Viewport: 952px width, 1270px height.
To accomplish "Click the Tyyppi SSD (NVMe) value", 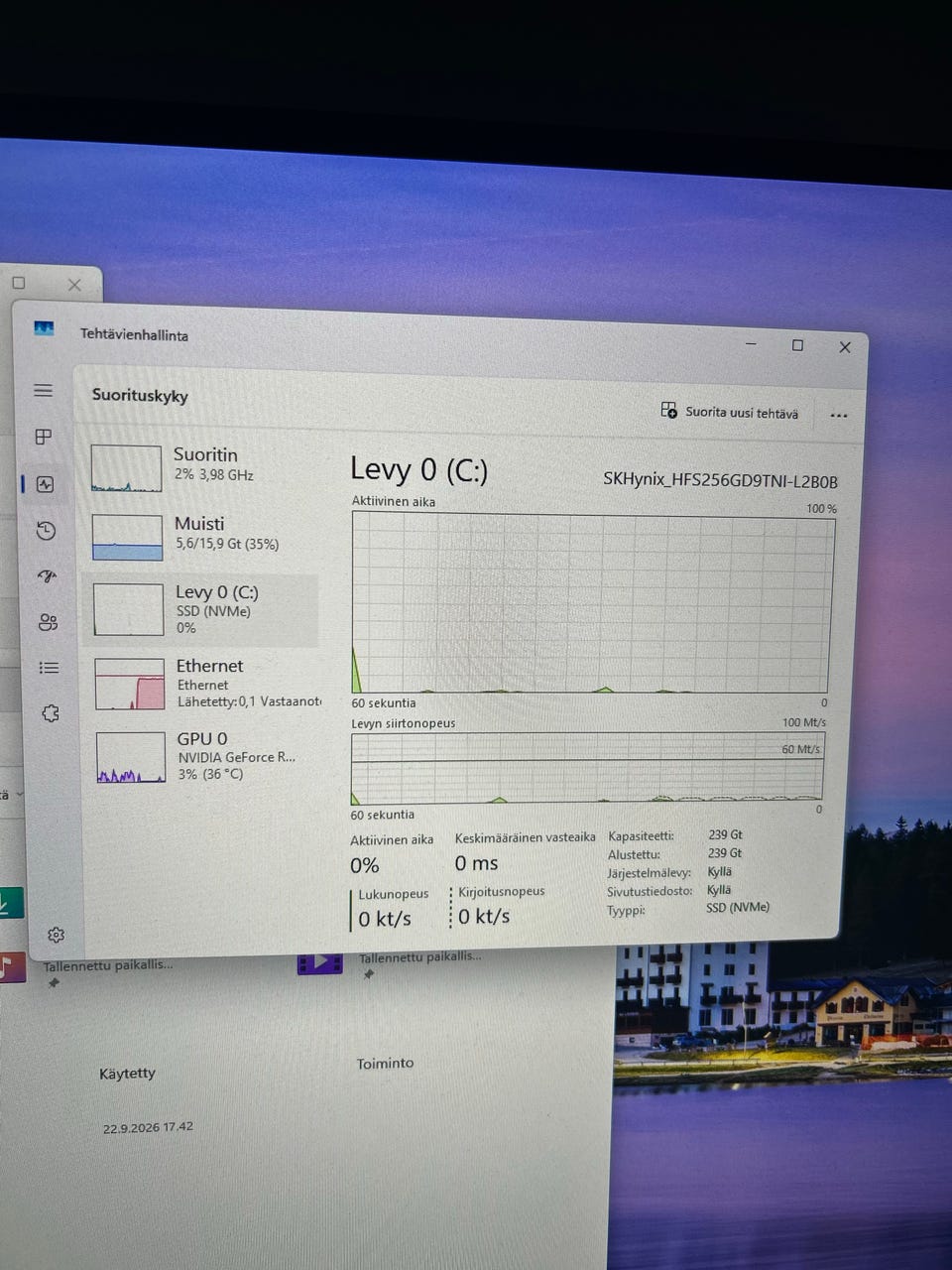I will pyautogui.click(x=738, y=907).
